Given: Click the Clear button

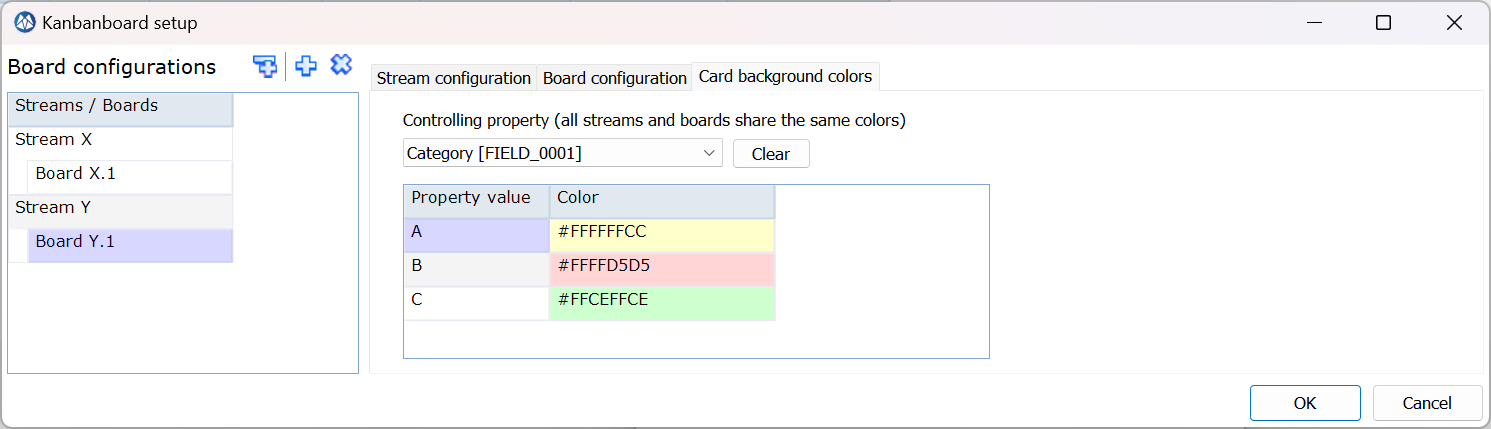Looking at the screenshot, I should tap(771, 154).
